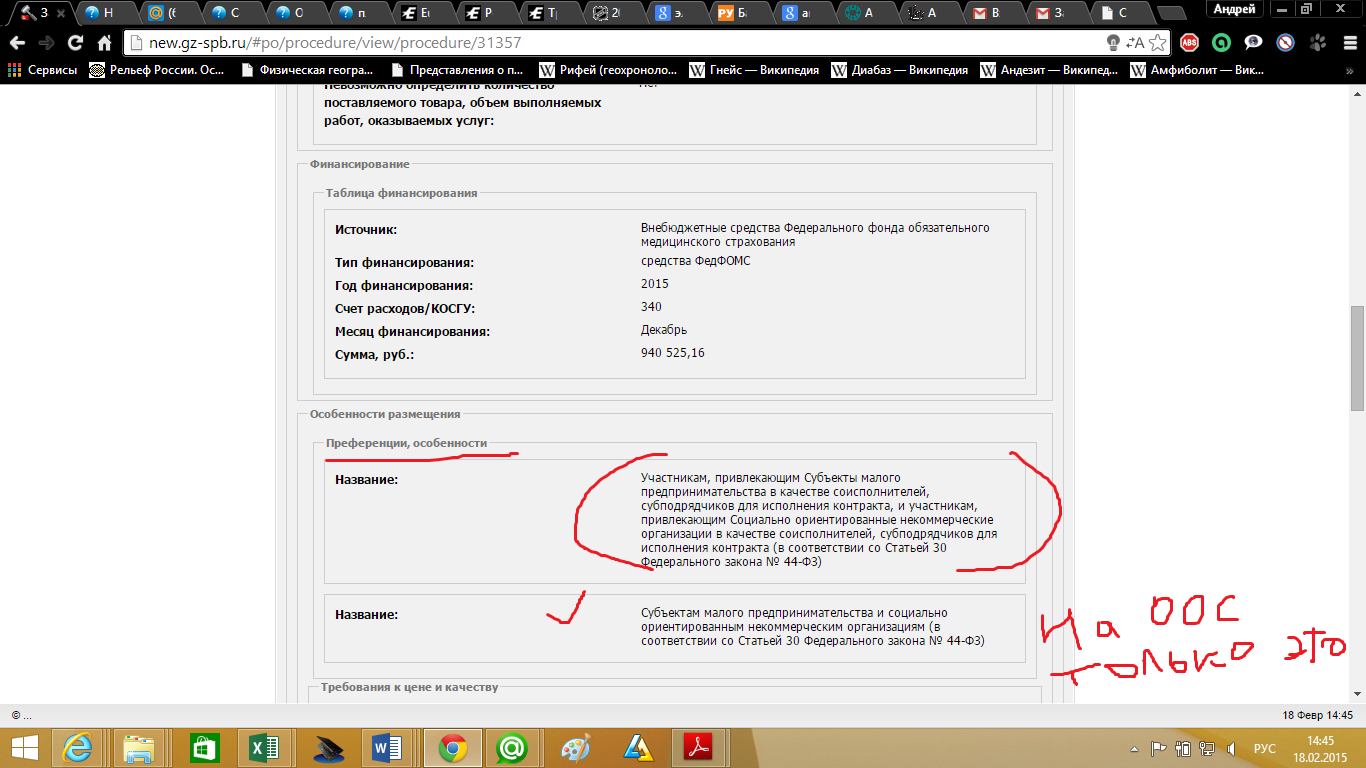Open bookmark Физическая геогра...
This screenshot has height=768, width=1366.
308,70
